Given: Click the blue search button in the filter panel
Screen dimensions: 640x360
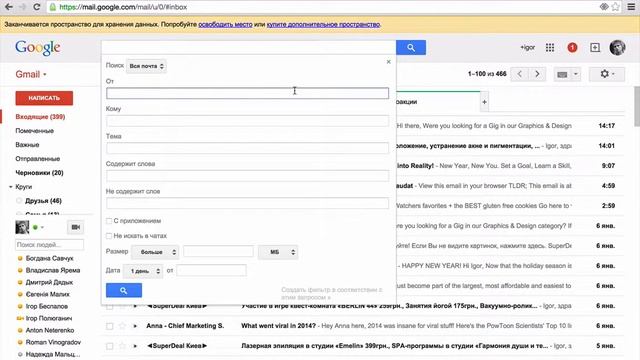Looking at the screenshot, I should click(x=124, y=290).
